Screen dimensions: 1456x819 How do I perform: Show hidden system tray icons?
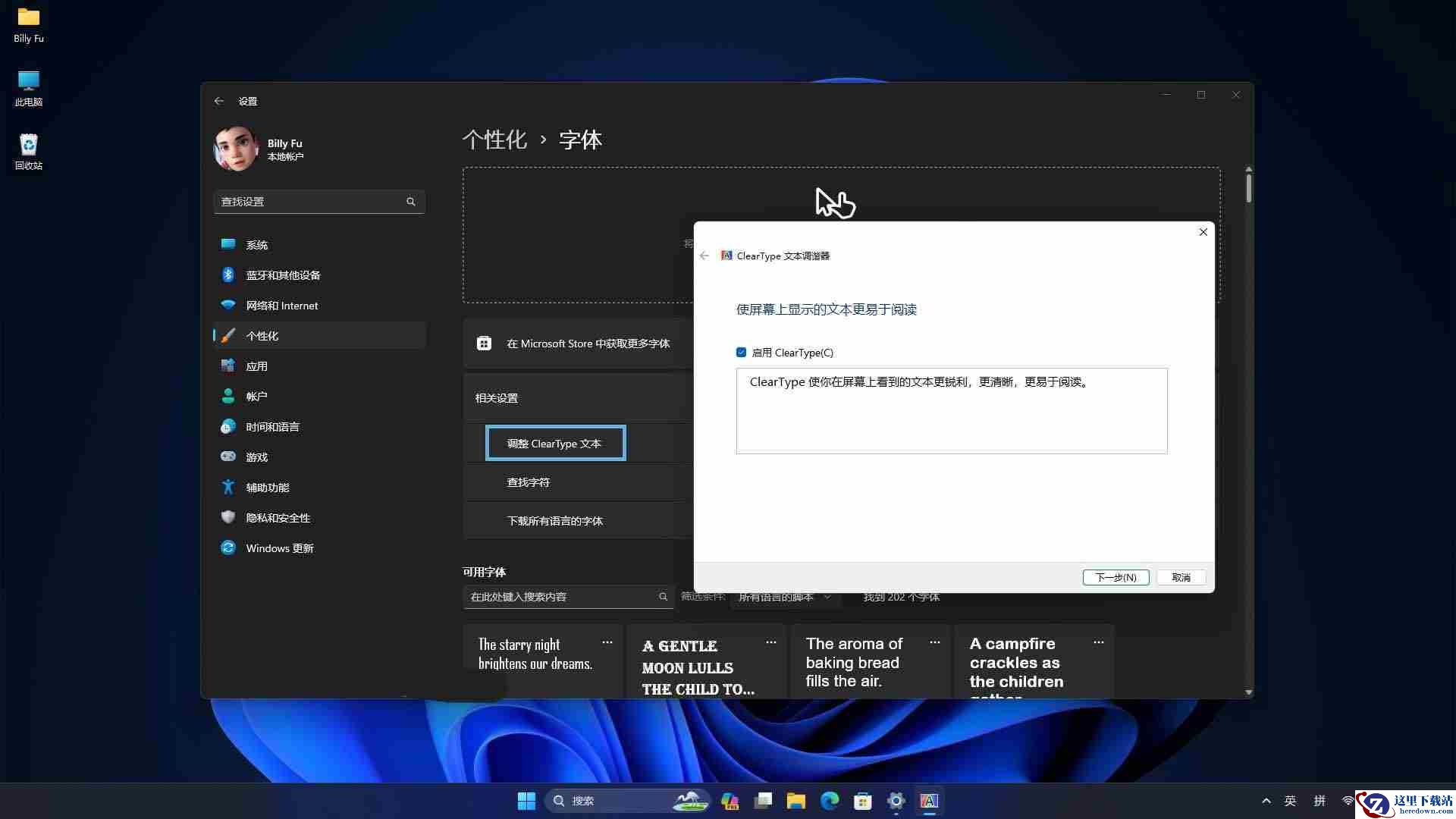pos(1266,801)
